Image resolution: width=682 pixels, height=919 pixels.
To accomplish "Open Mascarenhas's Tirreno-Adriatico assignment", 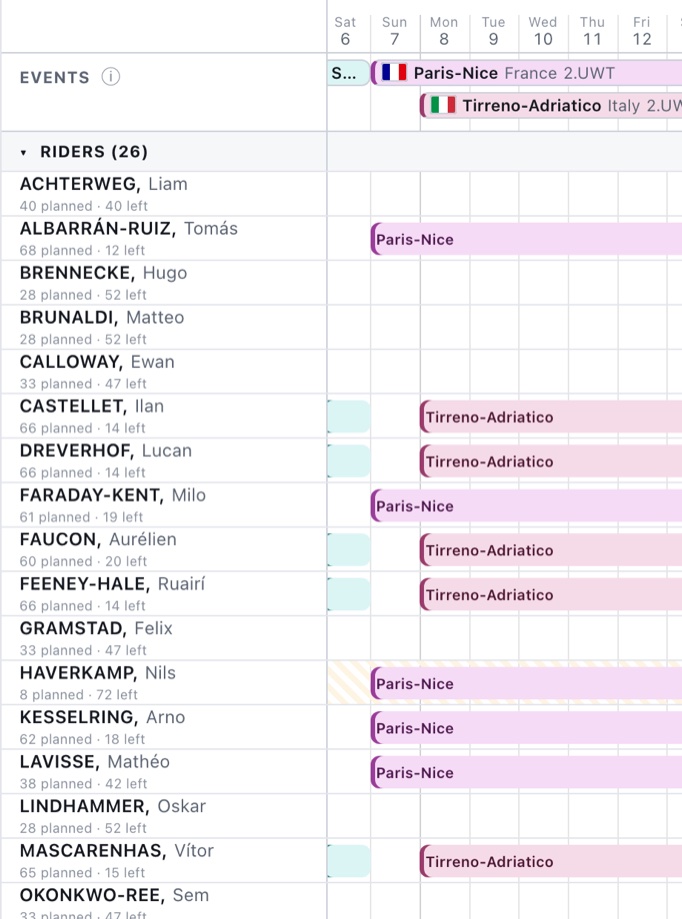I will click(x=551, y=862).
